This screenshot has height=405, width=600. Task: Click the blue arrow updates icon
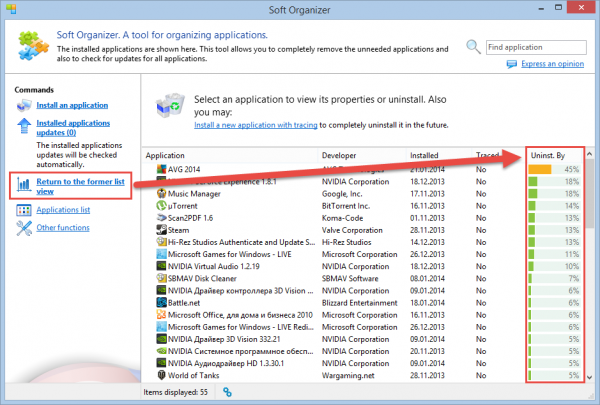[x=24, y=126]
